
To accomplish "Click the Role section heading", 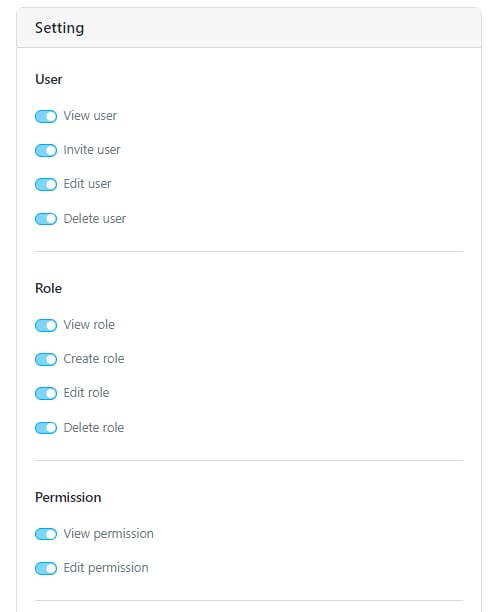I will click(x=48, y=288).
